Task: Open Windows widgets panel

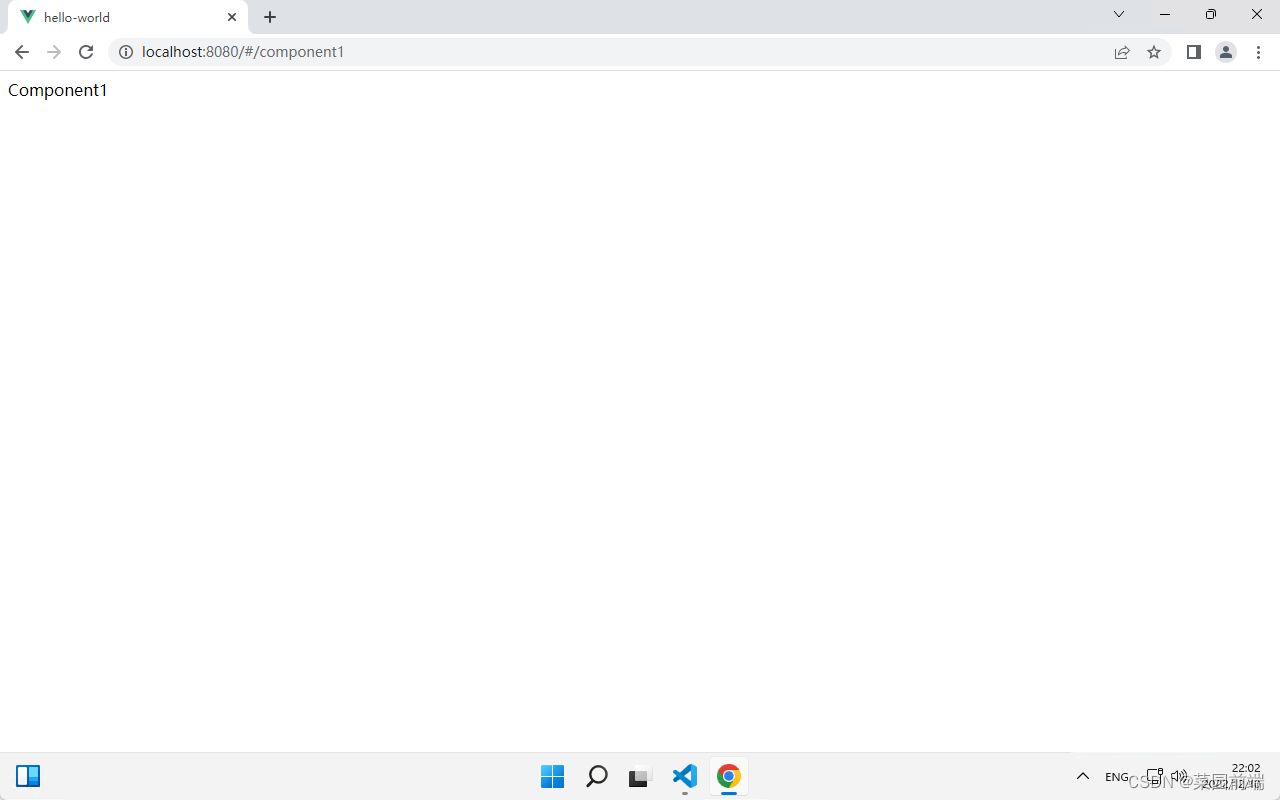Action: click(28, 776)
